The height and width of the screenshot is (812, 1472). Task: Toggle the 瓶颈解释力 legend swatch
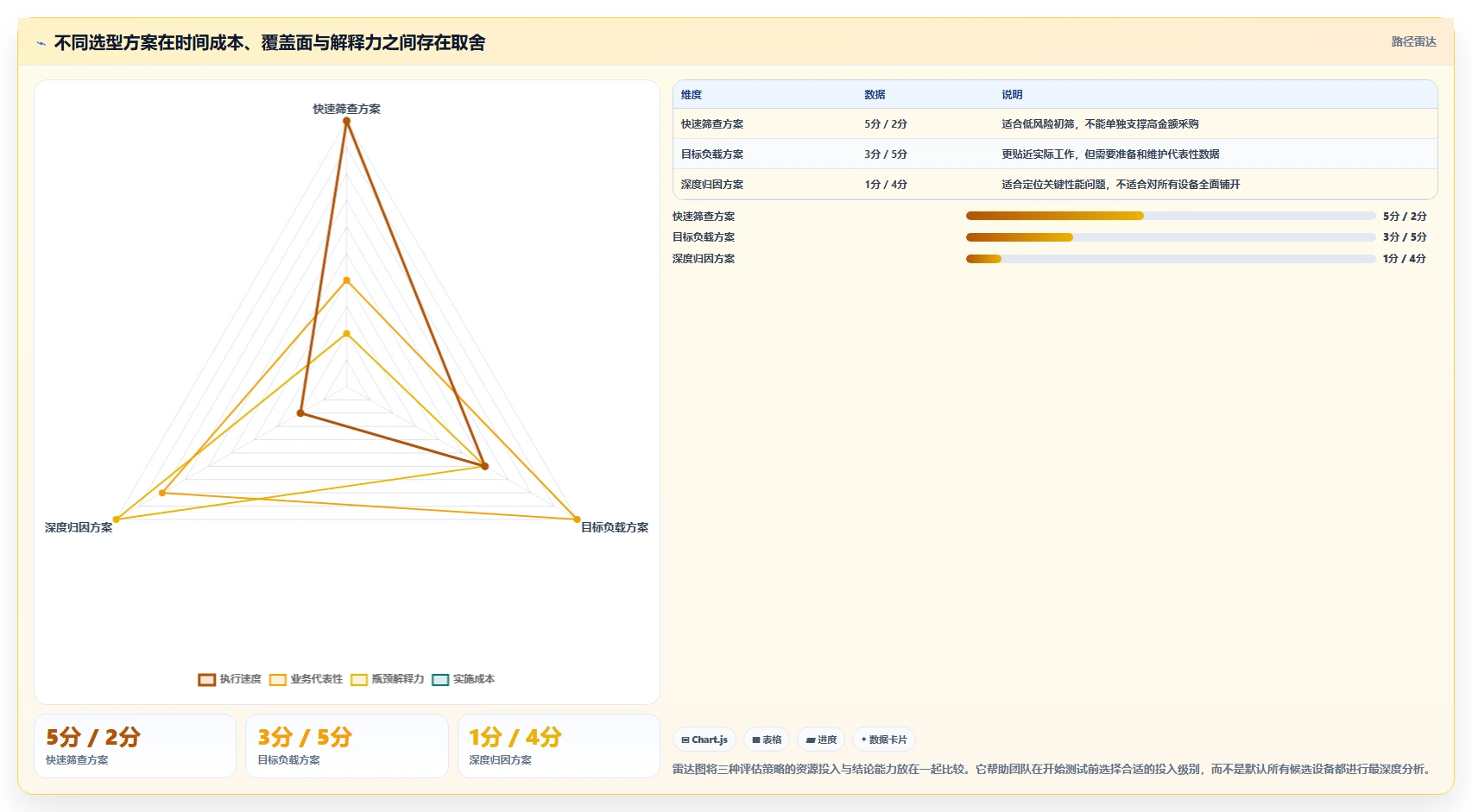pos(359,680)
